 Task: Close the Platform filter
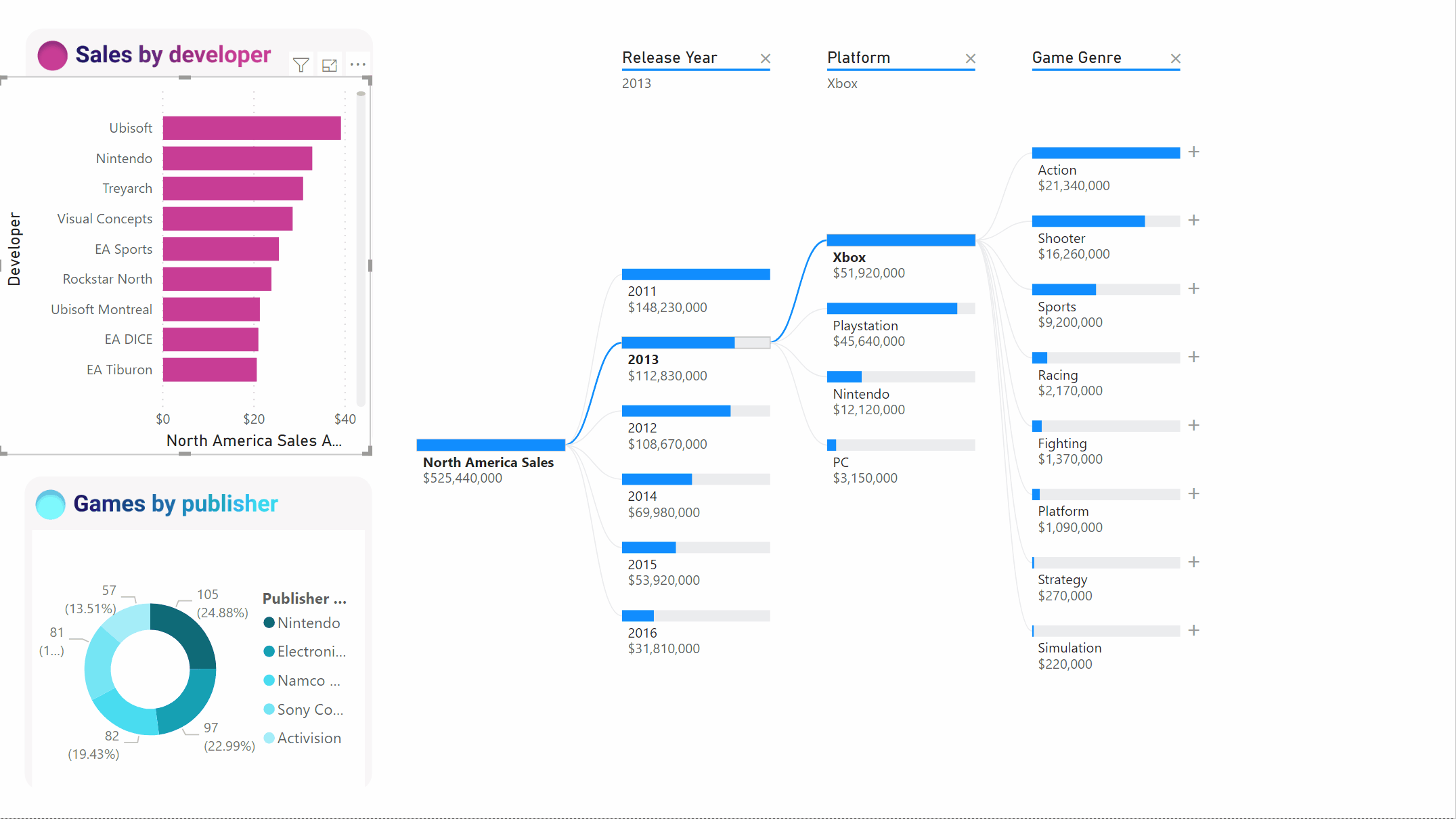(x=969, y=57)
